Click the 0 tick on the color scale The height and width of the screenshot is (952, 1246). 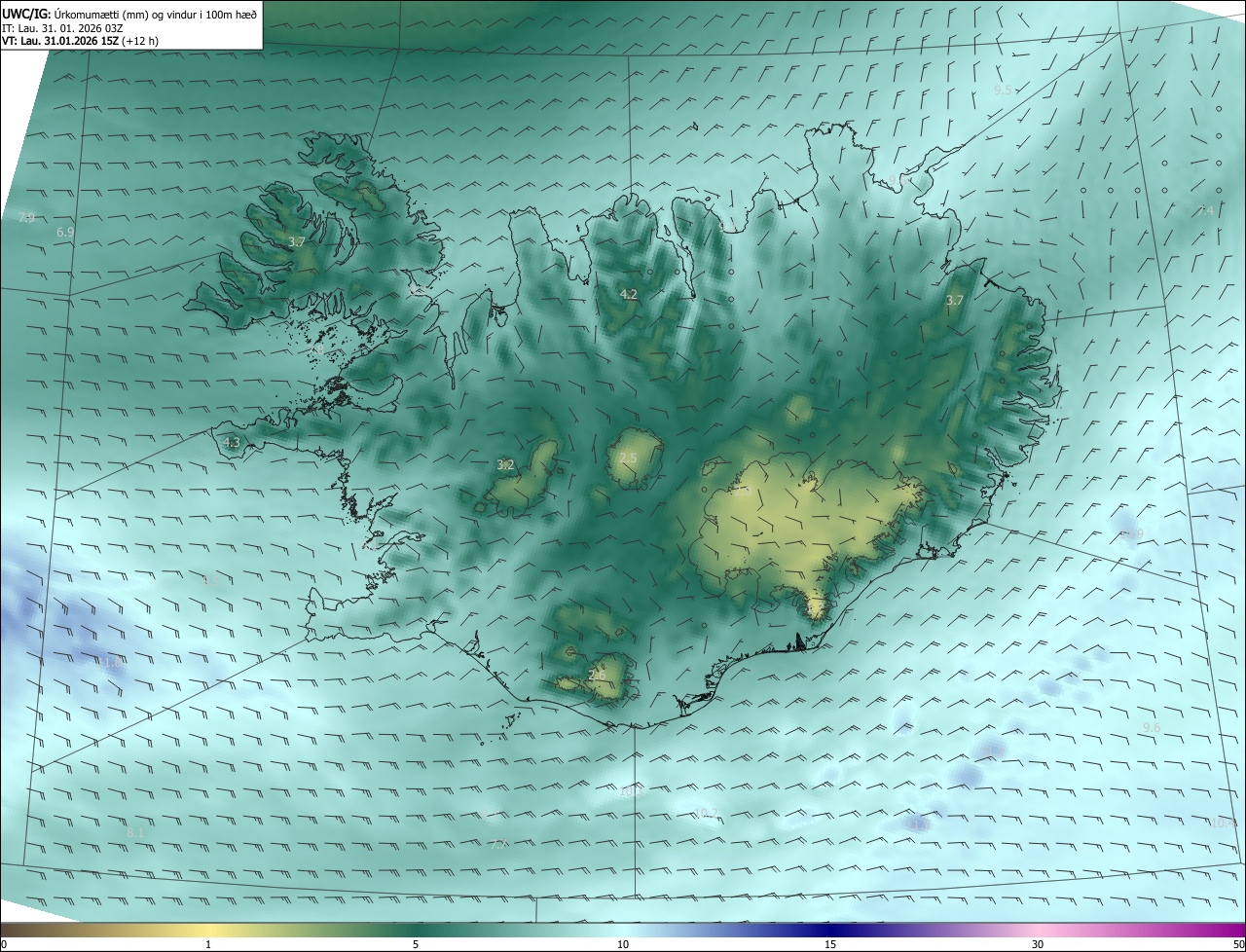coord(4,944)
